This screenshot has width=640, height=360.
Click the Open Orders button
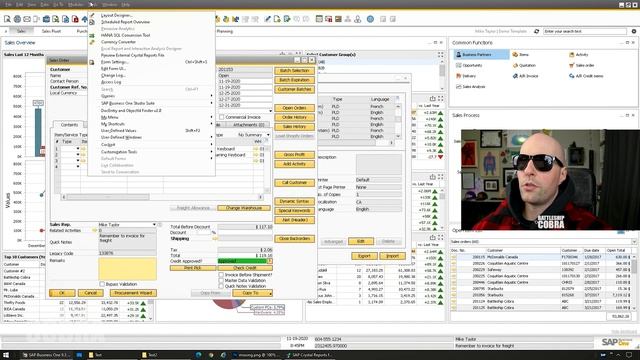pyautogui.click(x=294, y=108)
